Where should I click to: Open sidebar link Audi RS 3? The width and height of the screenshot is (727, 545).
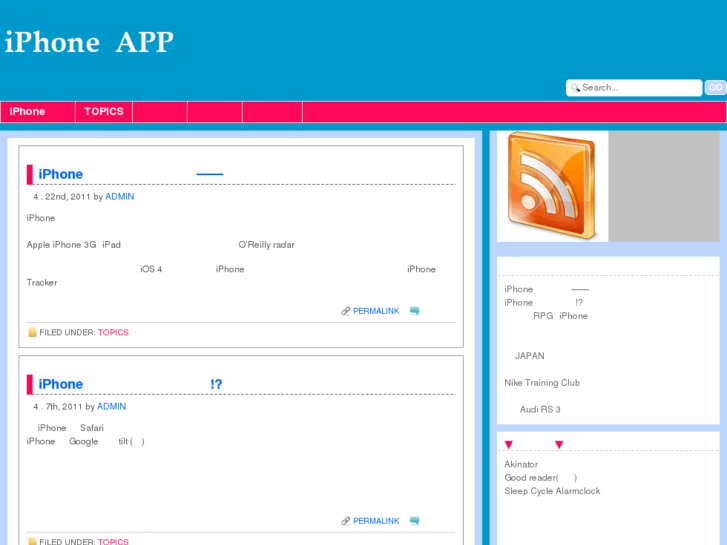click(x=540, y=410)
